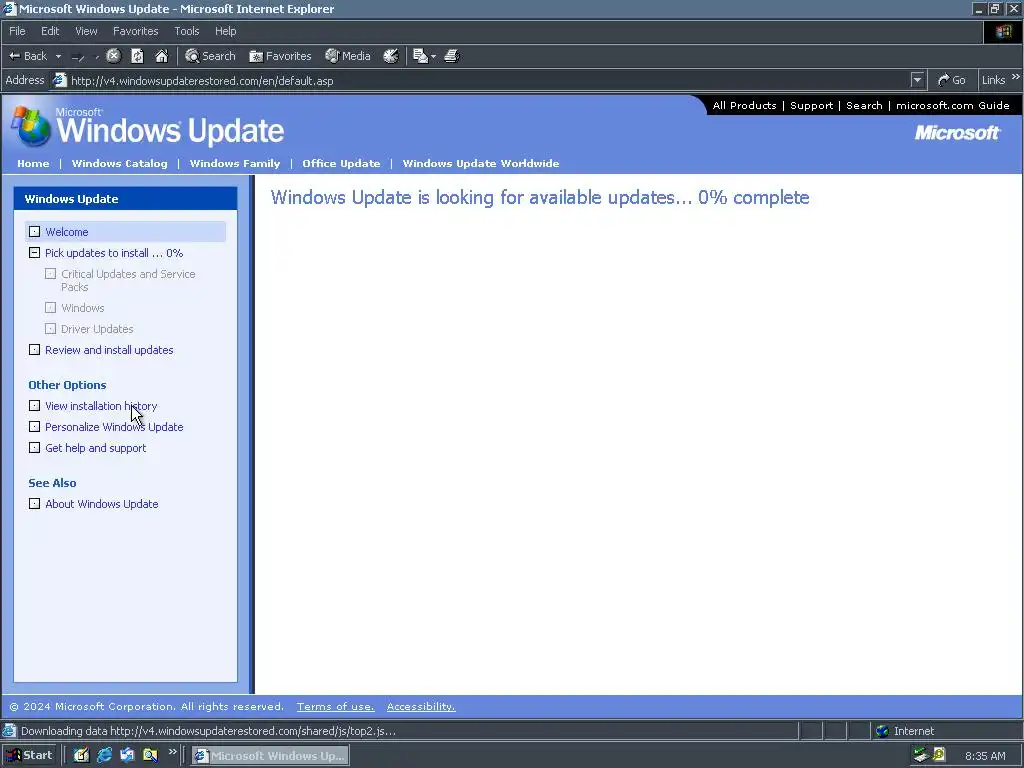Click the Windows Update globe logo
This screenshot has width=1024, height=768.
31,126
